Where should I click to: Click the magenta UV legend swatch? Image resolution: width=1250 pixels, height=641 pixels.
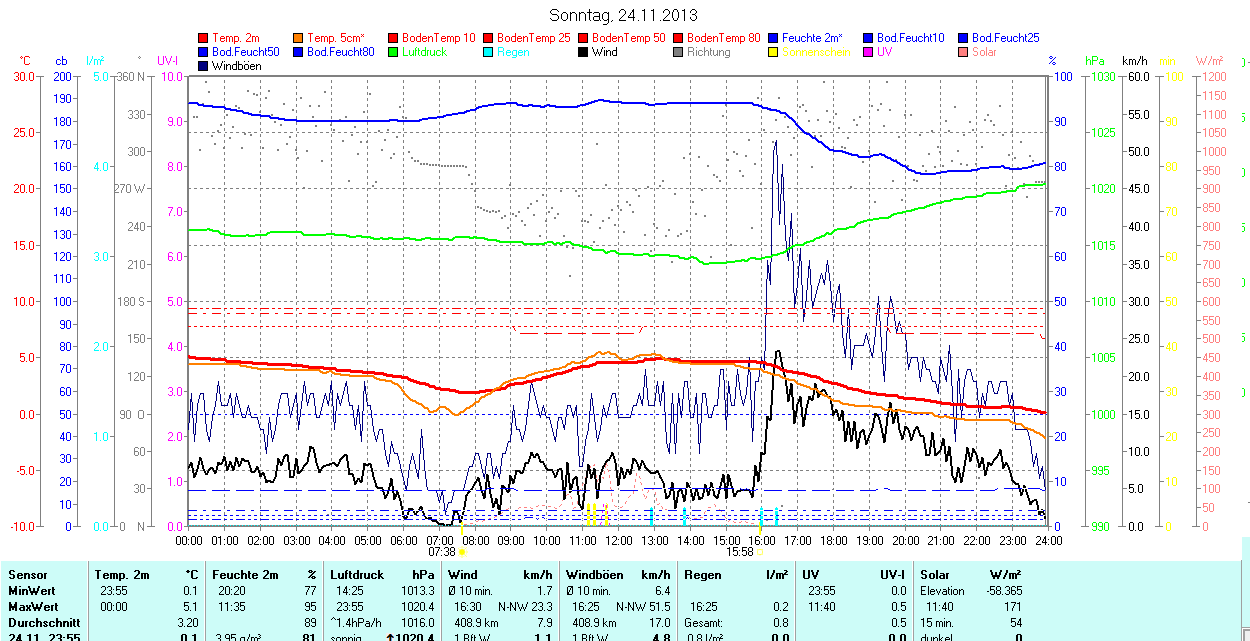pyautogui.click(x=868, y=52)
